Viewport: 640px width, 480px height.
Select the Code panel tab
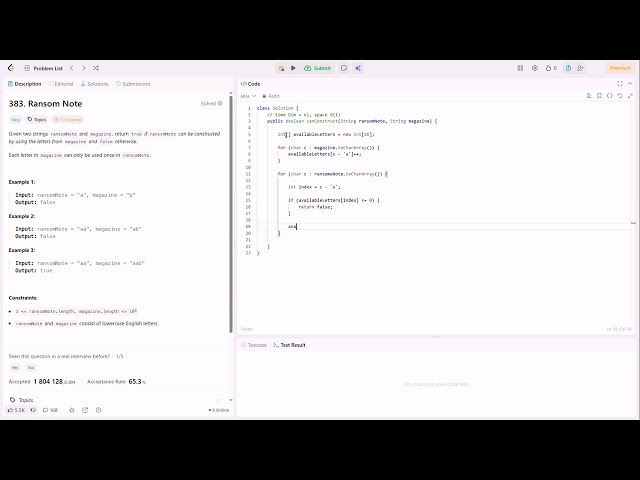pos(250,84)
